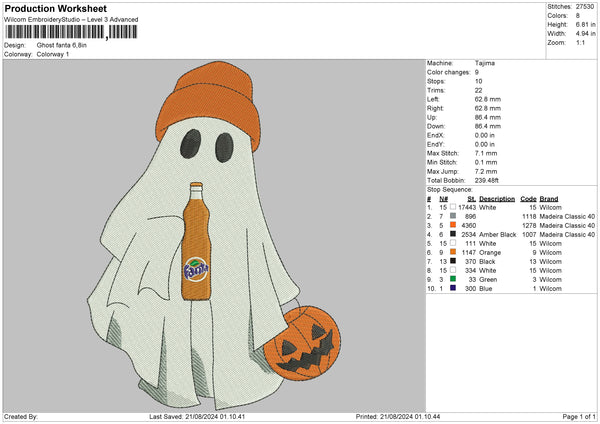
Task: Click the 'Code' column header
Action: (x=528, y=199)
